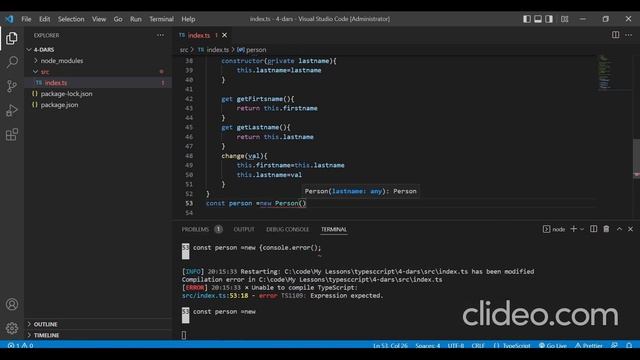Open the Source Control view
Viewport: 640px width, 360px height.
(12, 86)
